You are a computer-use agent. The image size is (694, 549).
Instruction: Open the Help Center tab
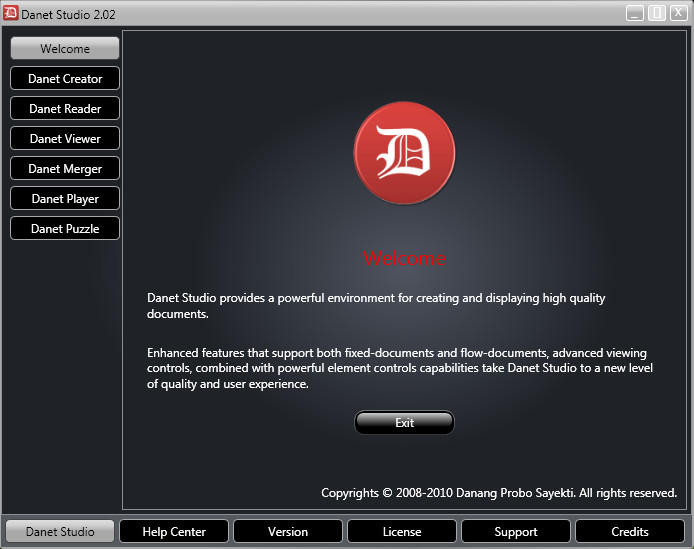tap(174, 531)
